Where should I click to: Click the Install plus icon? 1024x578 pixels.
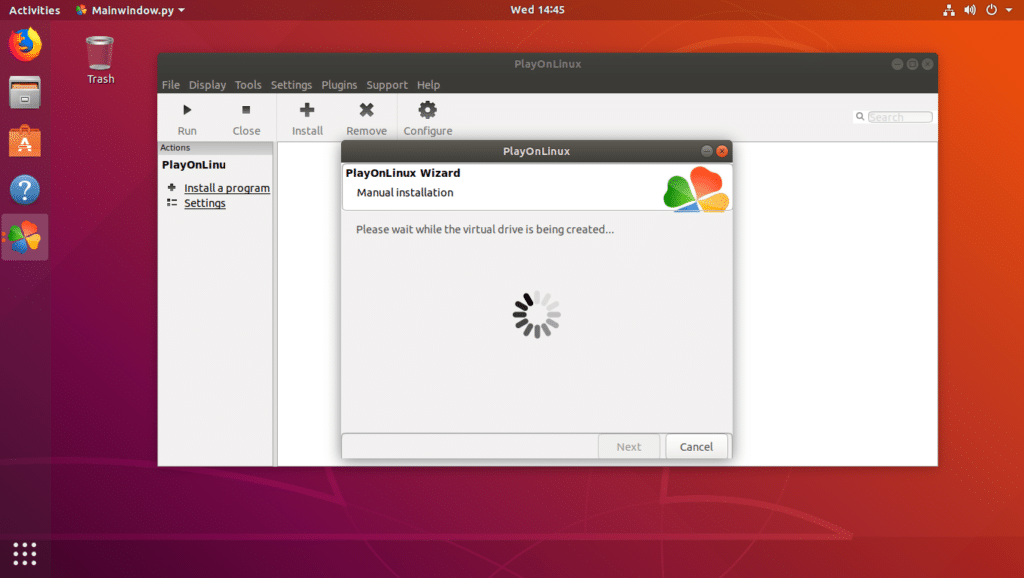307,110
